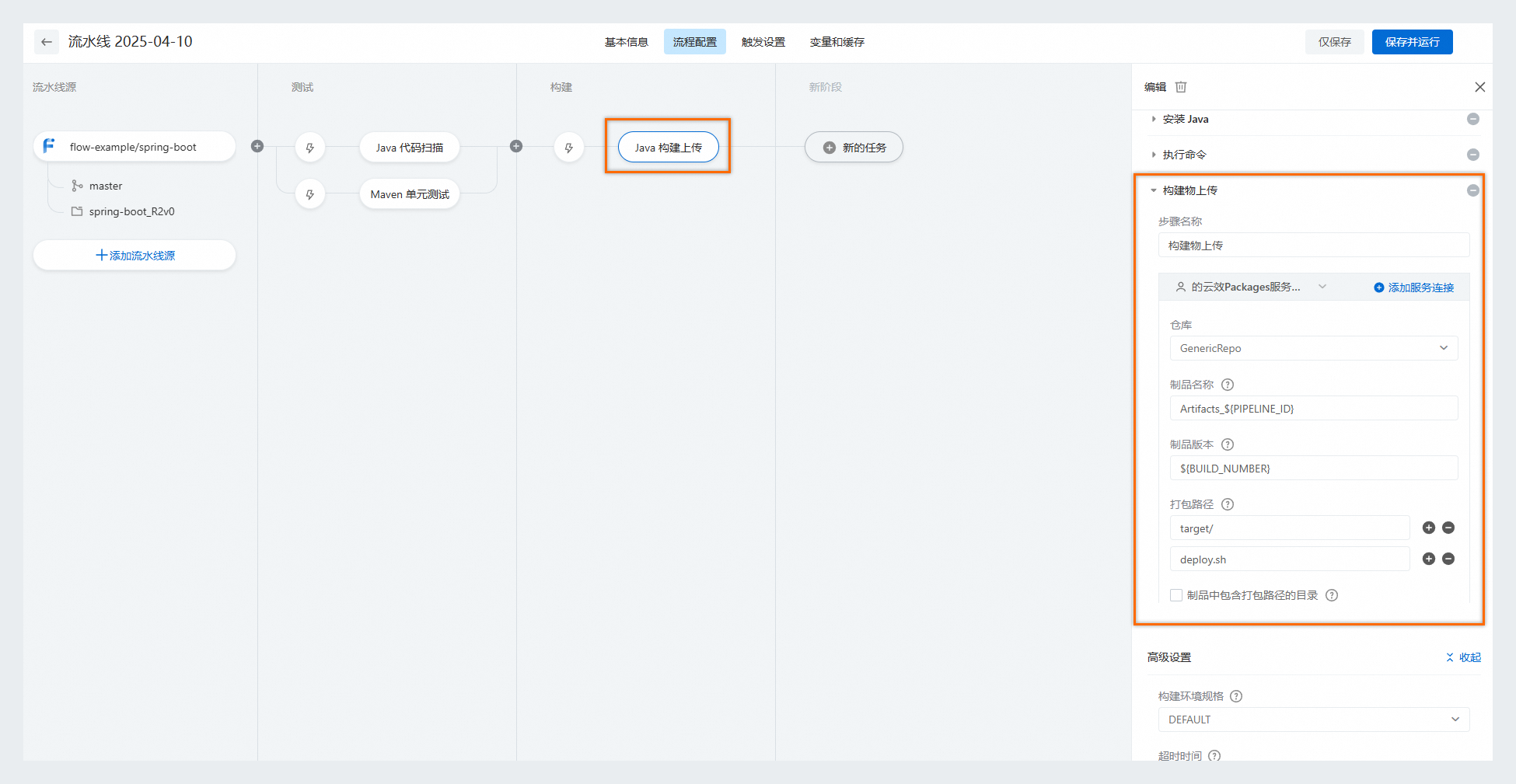
Task: Click the 构建 stage title
Action: 561,87
